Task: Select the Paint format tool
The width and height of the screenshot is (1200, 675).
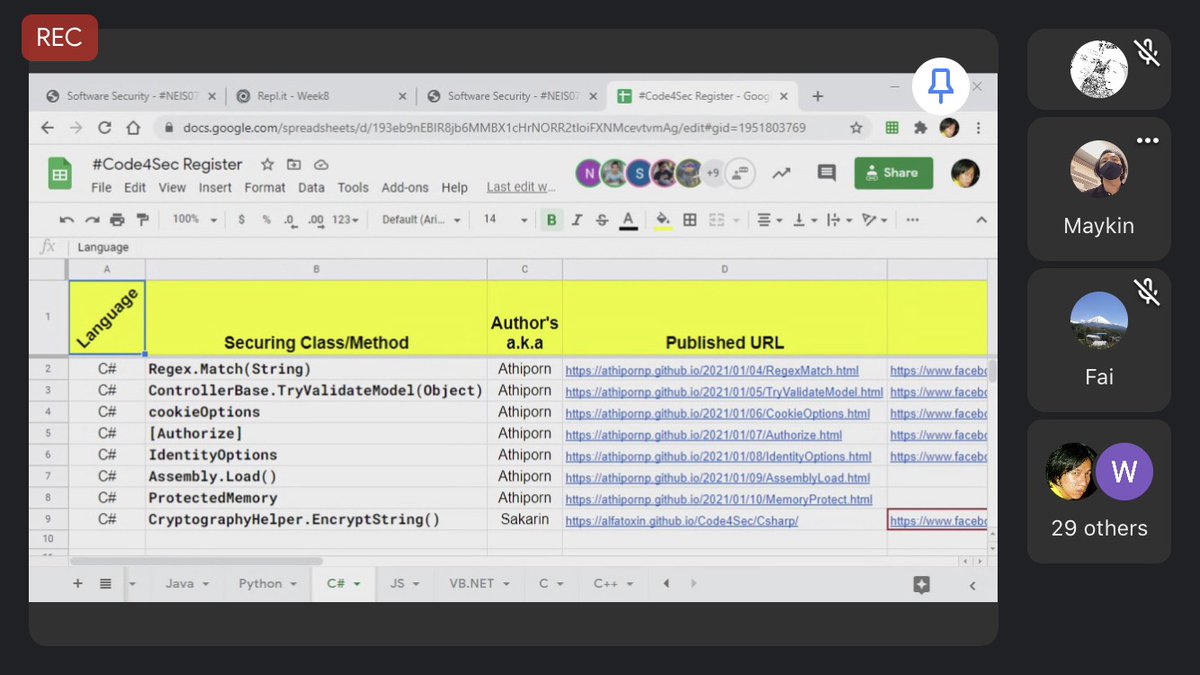Action: 142,220
